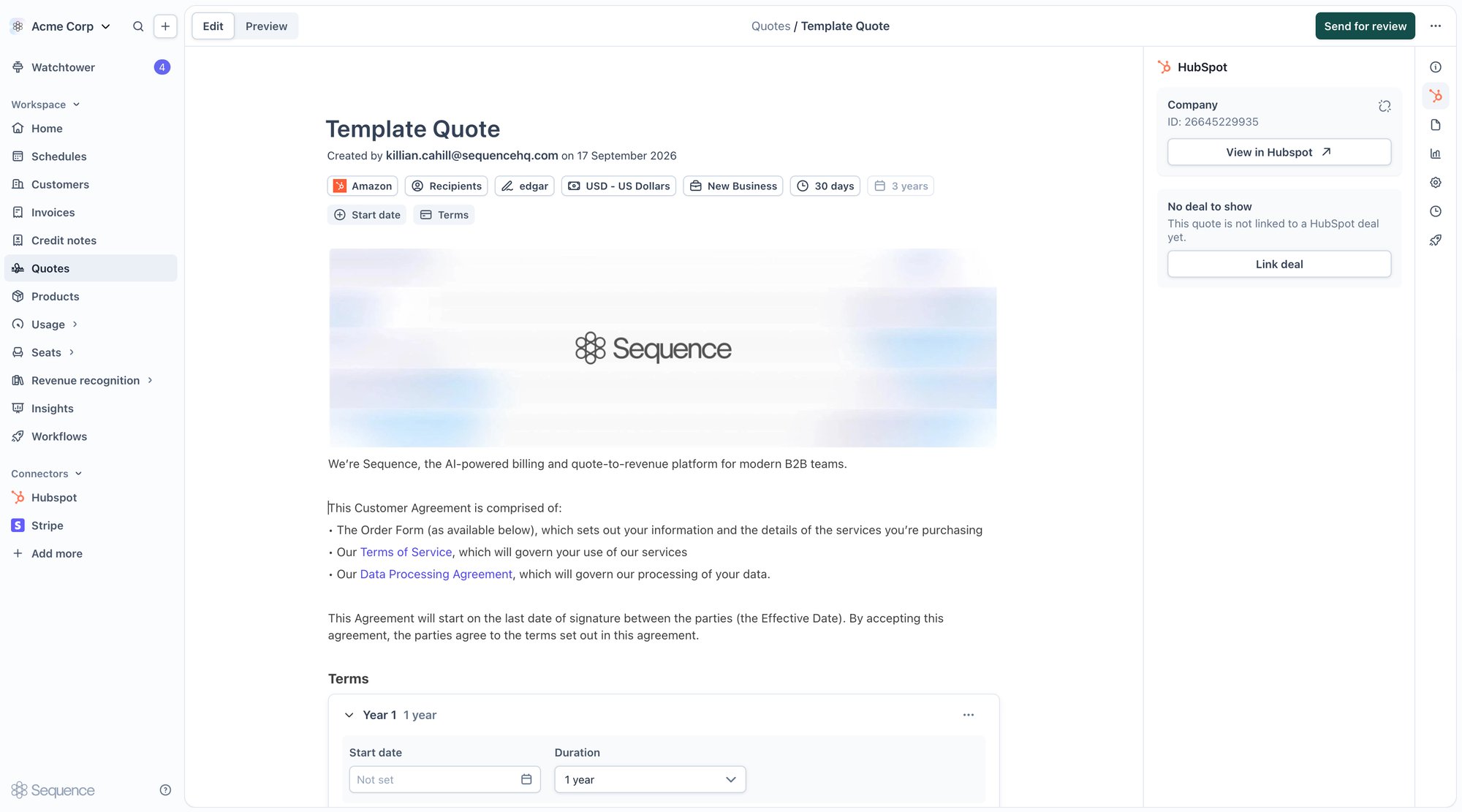Click the edgar signer chip
This screenshot has width=1462, height=812.
pyautogui.click(x=524, y=186)
